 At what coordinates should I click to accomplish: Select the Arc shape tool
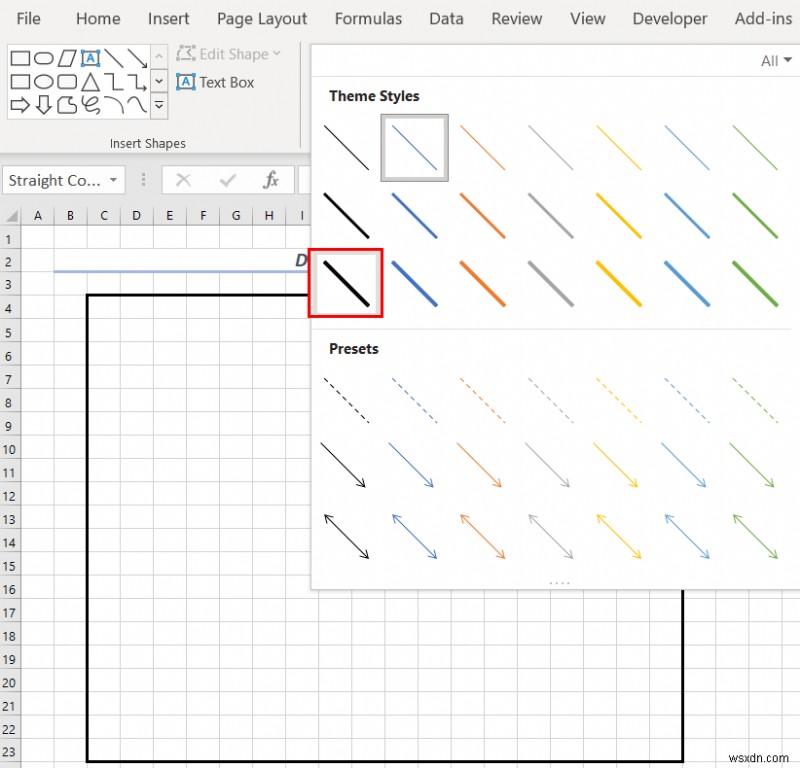113,104
